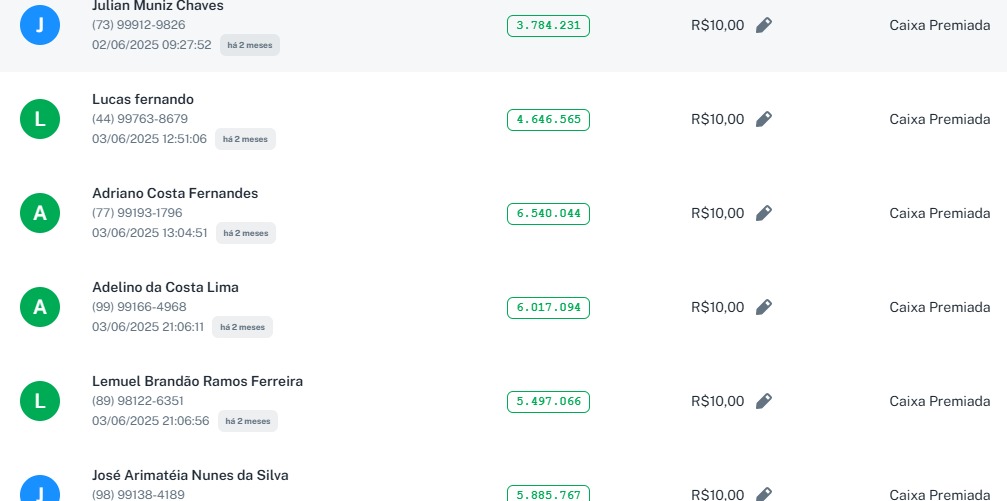Click edit pencil next to Julian Muniz Chaves' R$10,00
Screen dimensions: 1007x501
[x=764, y=25]
